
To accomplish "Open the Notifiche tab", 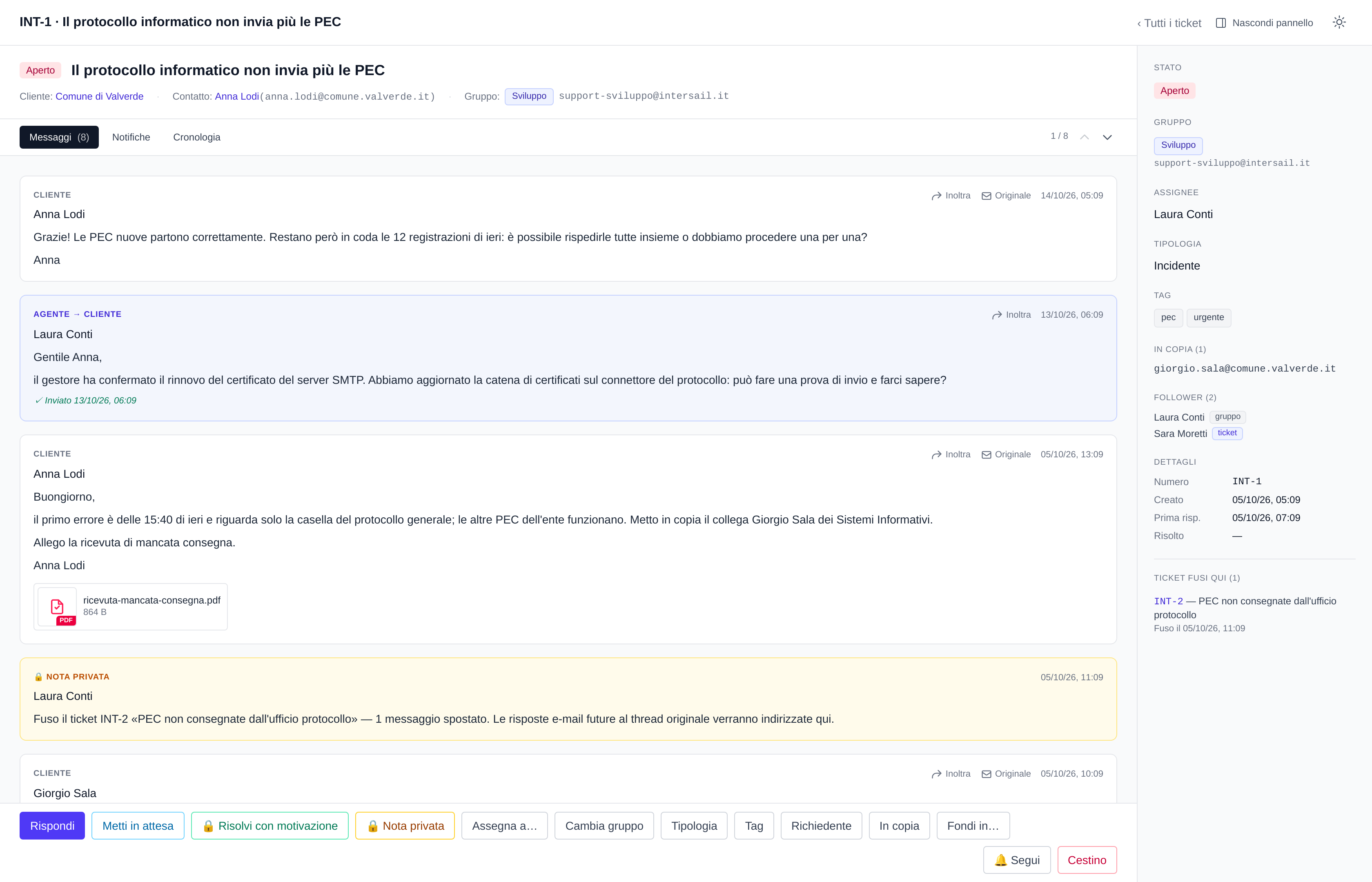I will tap(131, 137).
